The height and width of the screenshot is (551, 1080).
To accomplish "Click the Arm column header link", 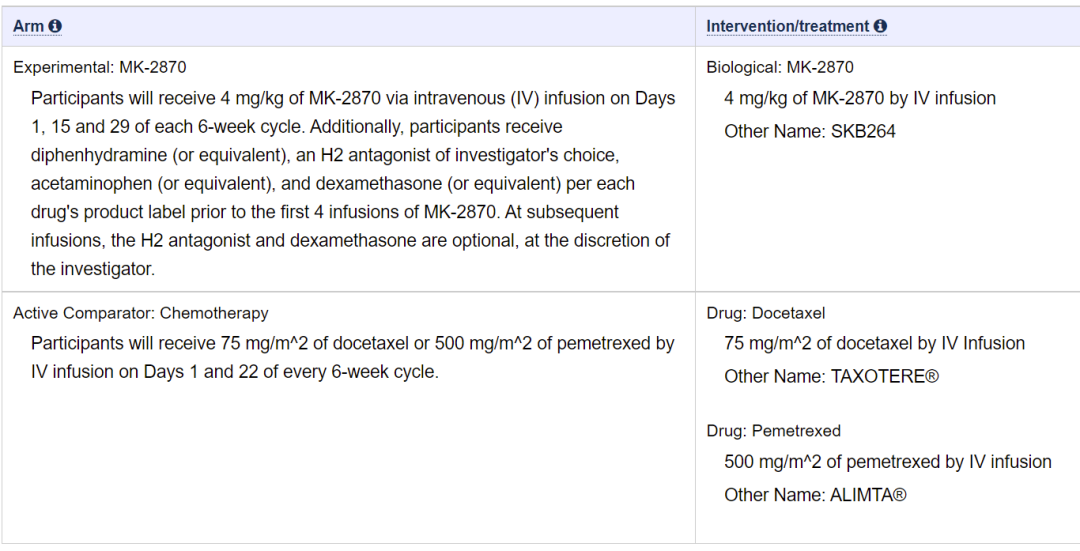I will coord(28,26).
